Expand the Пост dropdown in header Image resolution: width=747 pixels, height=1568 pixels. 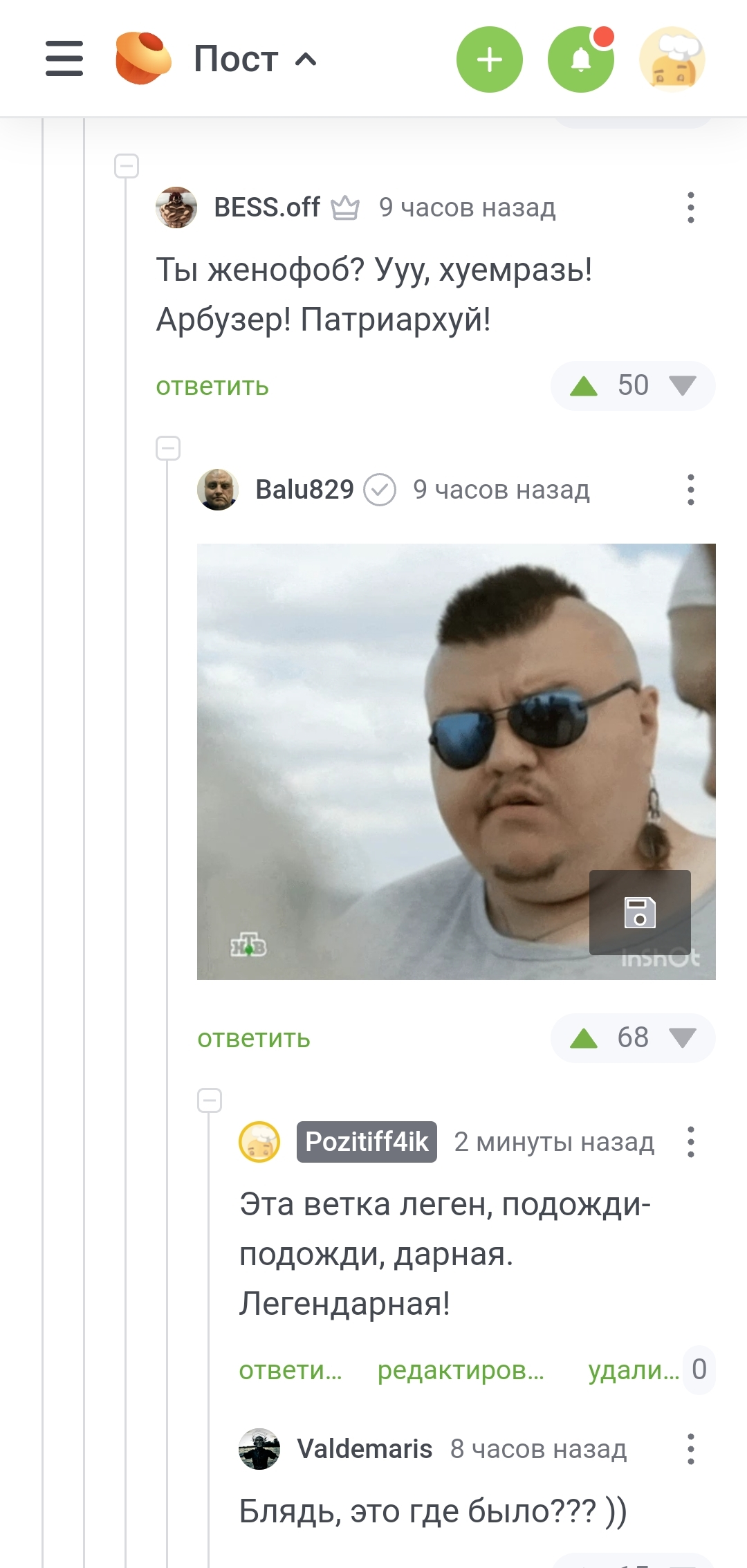[x=256, y=59]
